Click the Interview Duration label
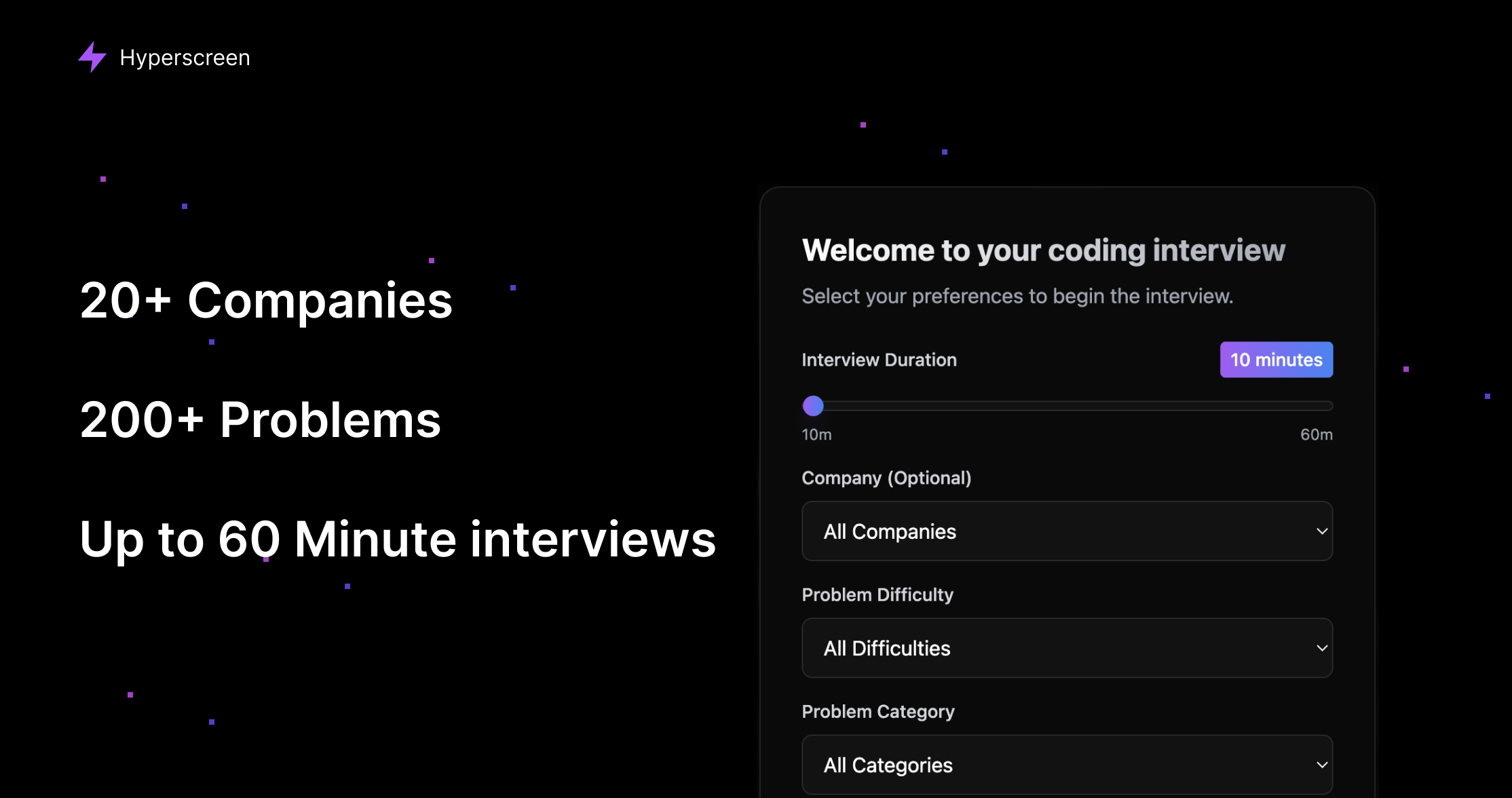The width and height of the screenshot is (1512, 798). point(879,360)
